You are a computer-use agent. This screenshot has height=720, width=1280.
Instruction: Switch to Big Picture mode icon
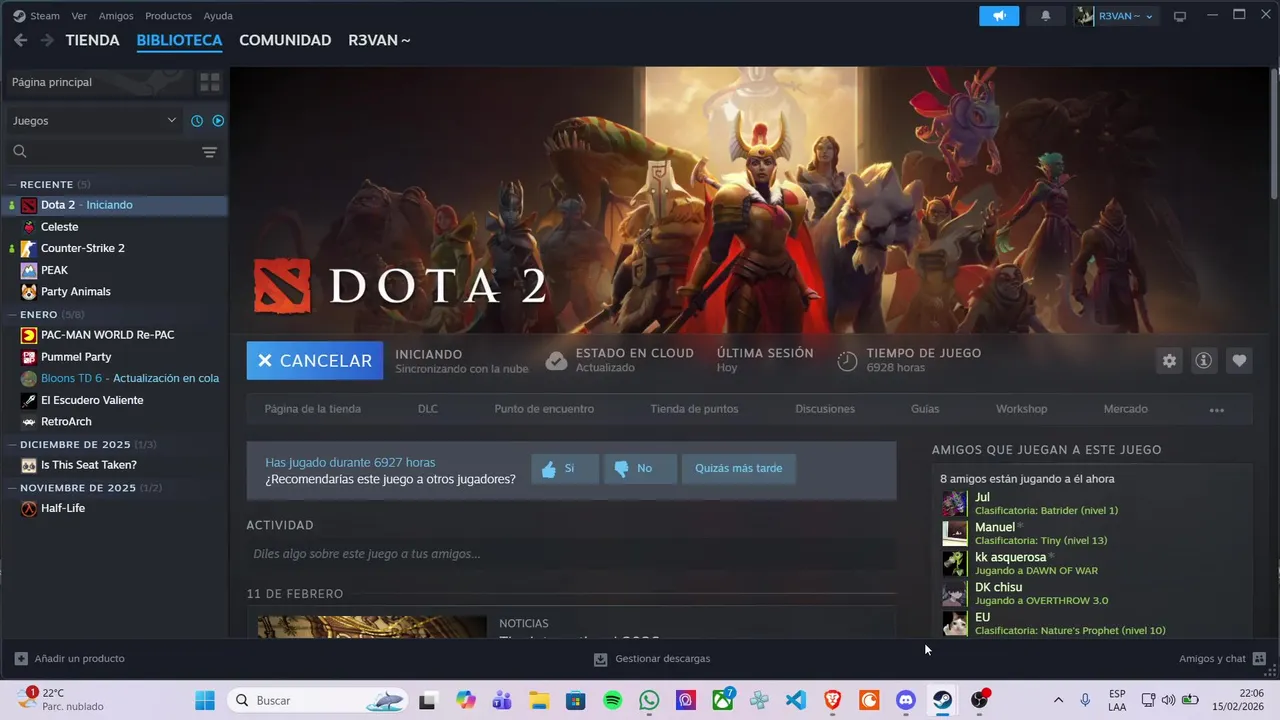(x=1180, y=16)
